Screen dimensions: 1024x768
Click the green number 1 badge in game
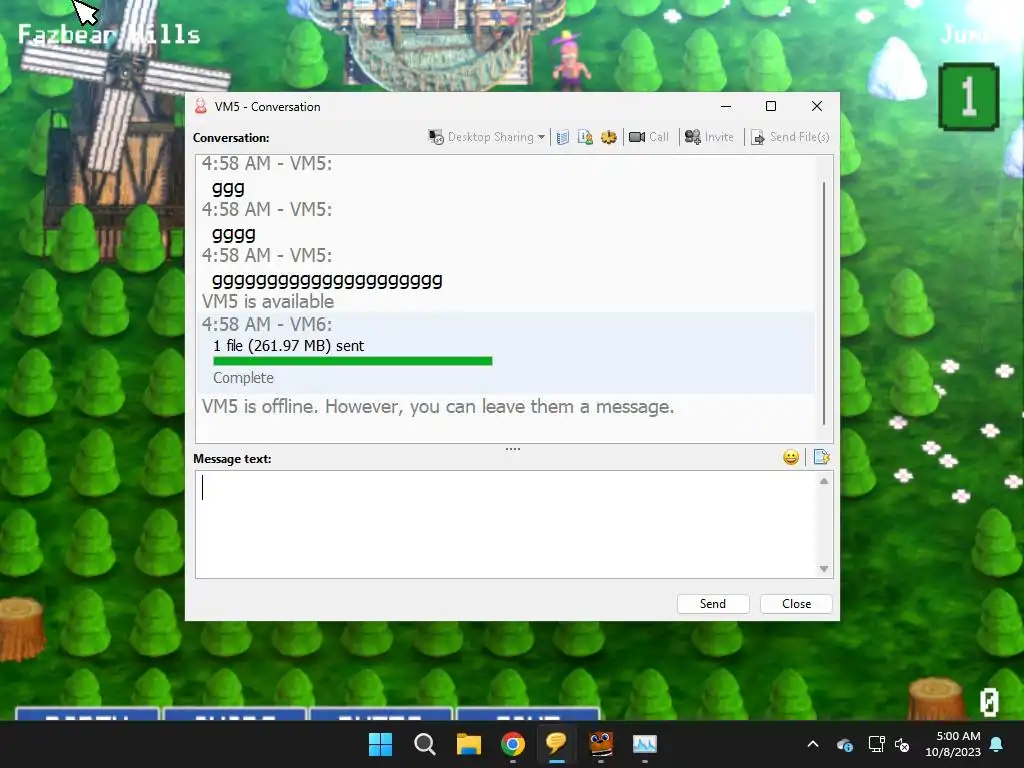pos(969,97)
